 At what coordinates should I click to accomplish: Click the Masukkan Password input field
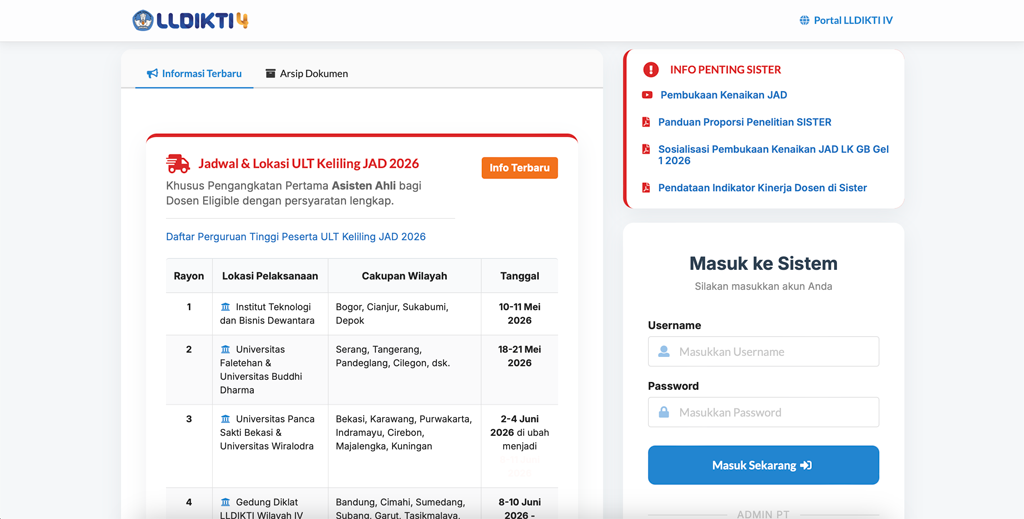[x=763, y=413]
